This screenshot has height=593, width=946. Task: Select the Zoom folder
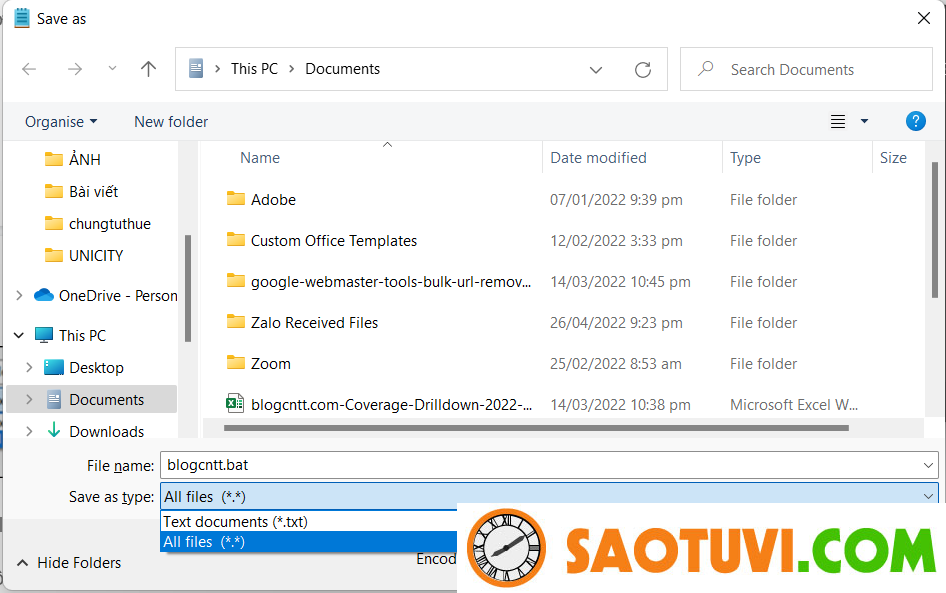coord(271,364)
